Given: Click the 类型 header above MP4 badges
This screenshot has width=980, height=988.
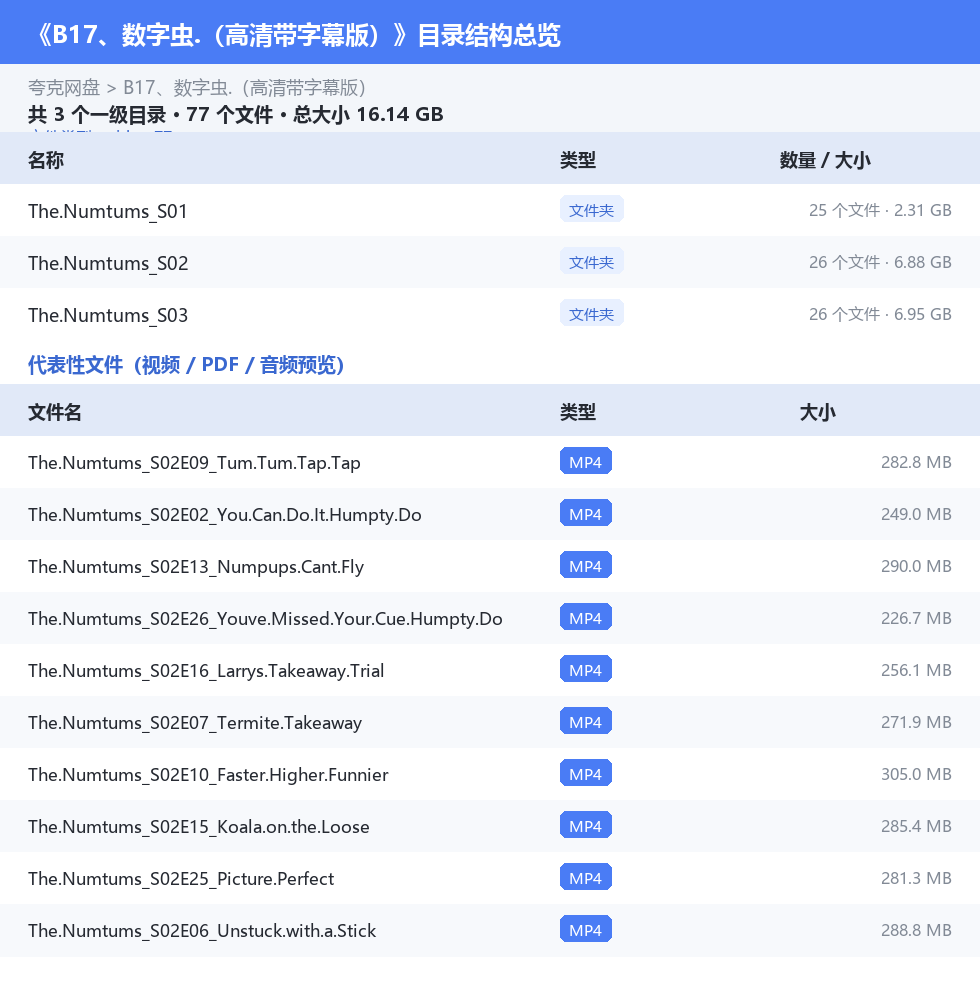Looking at the screenshot, I should coord(578,412).
